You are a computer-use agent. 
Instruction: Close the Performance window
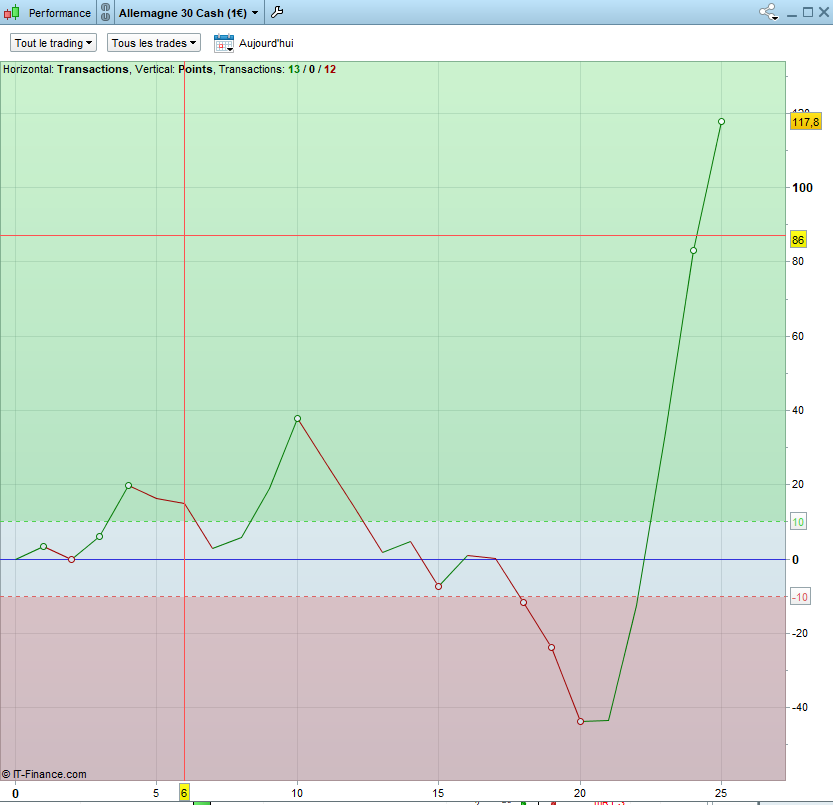coord(823,12)
